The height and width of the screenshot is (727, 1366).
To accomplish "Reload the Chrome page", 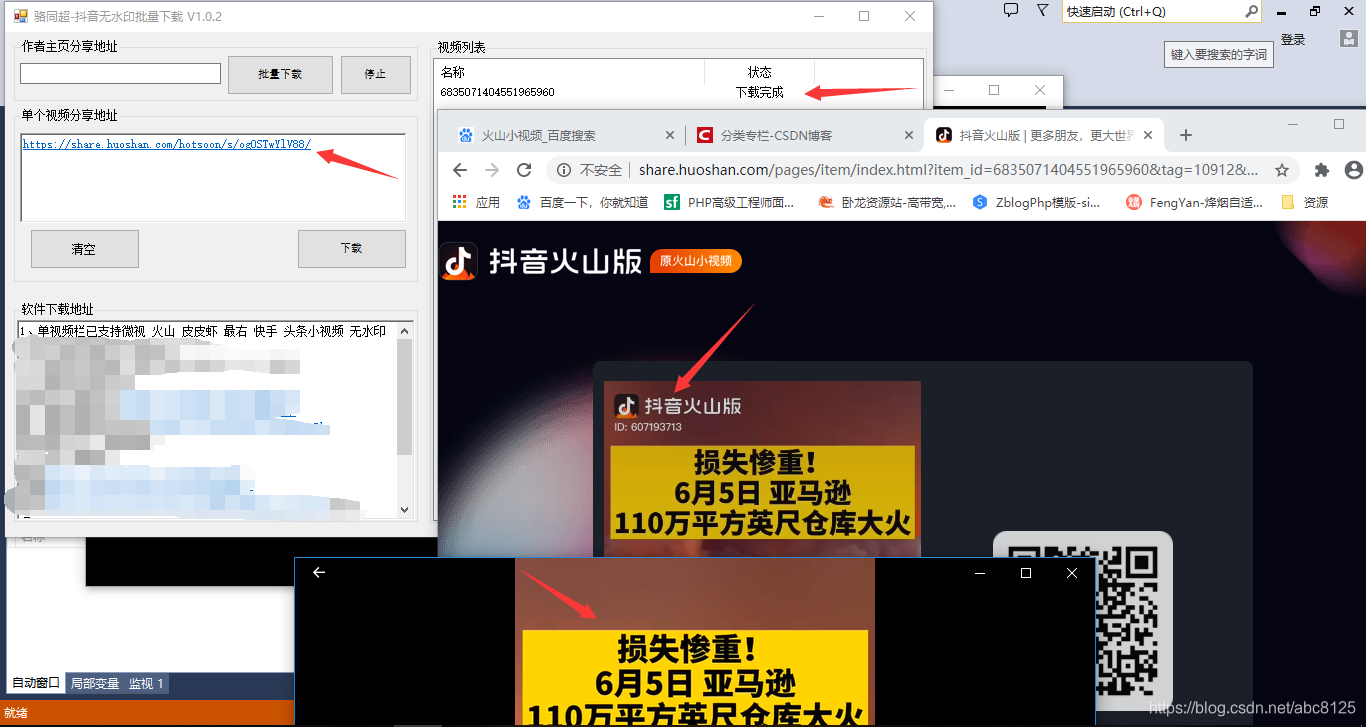I will [x=524, y=170].
